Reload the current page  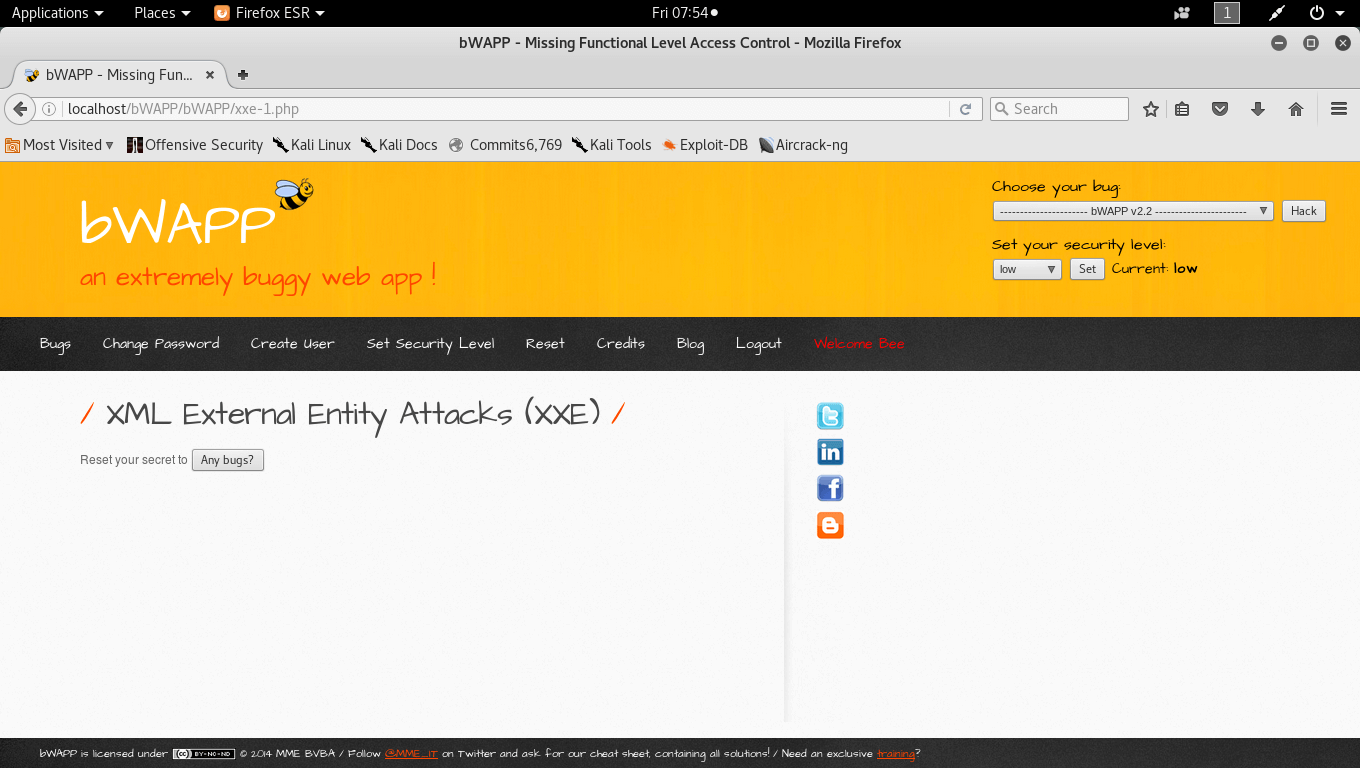[x=965, y=109]
